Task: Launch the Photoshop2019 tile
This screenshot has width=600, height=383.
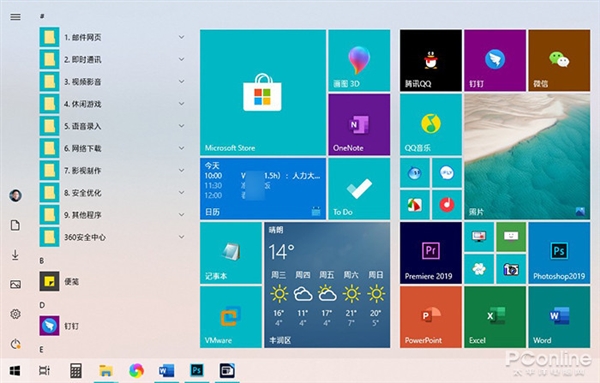Action: pyautogui.click(x=559, y=253)
